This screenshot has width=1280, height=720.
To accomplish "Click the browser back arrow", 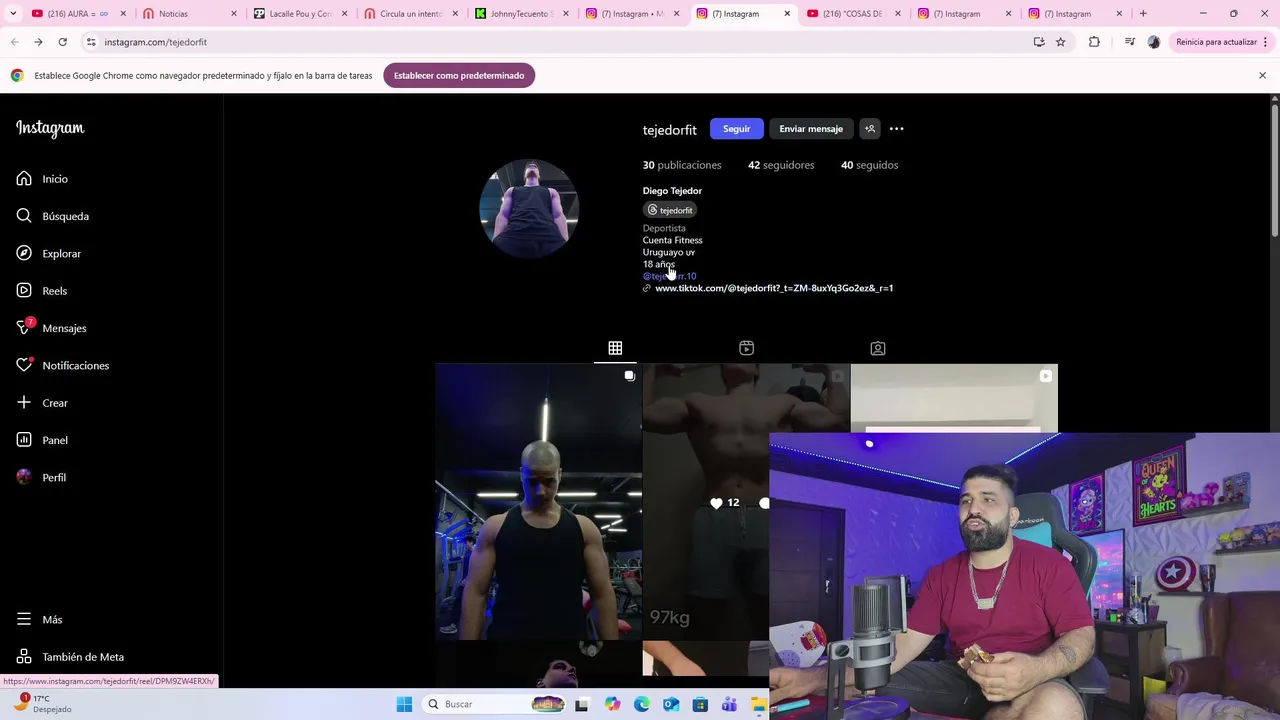I will 15,42.
